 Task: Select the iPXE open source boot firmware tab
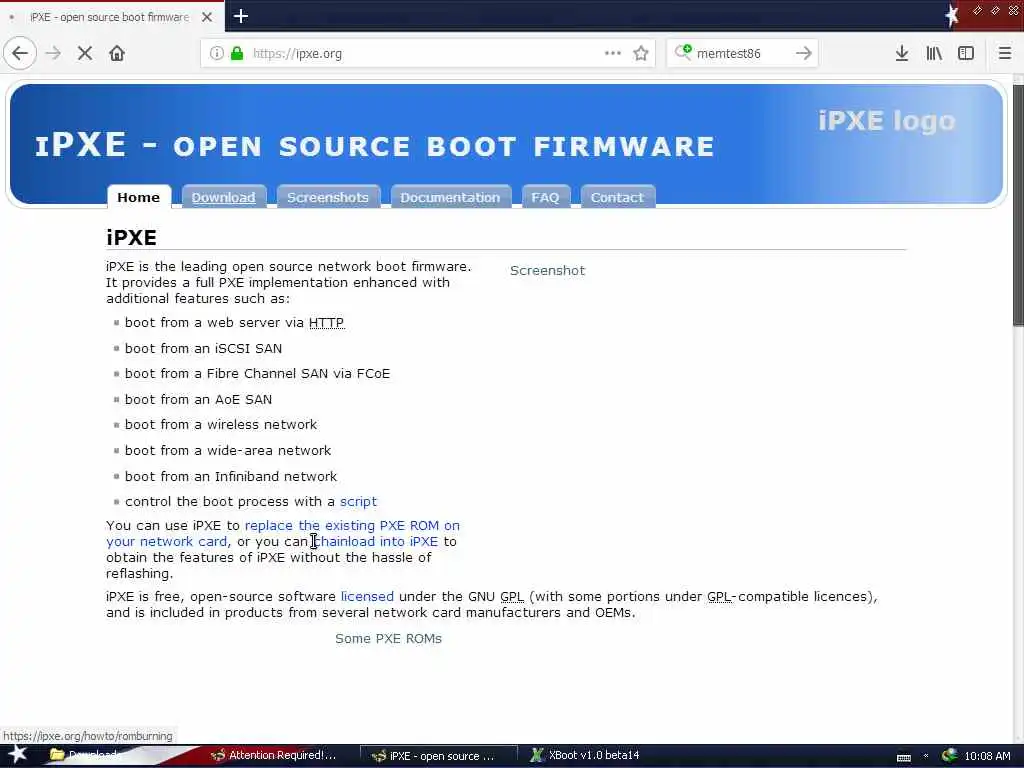click(x=109, y=17)
